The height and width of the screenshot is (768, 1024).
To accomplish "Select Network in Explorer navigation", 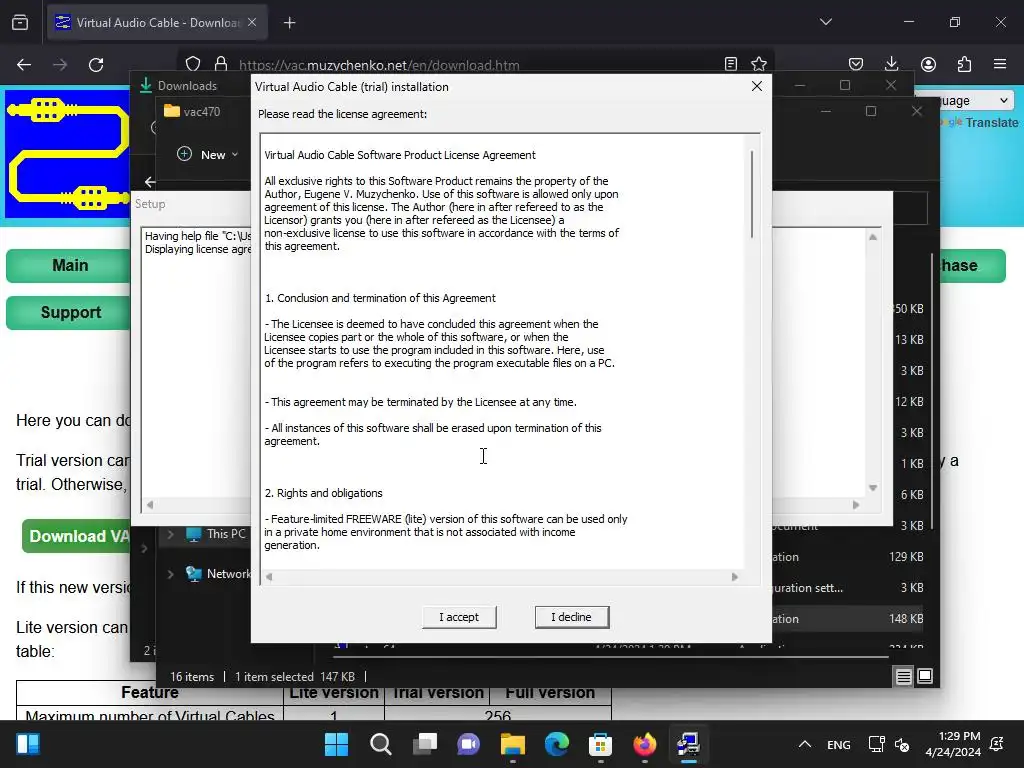I will click(x=218, y=574).
